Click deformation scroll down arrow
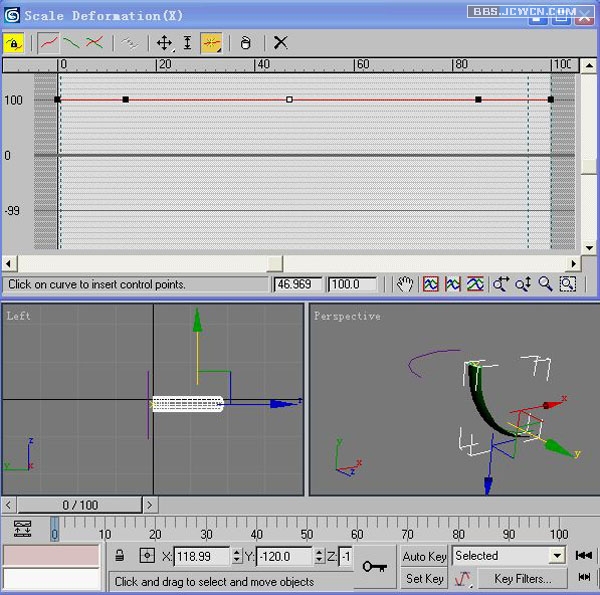Screen dimensions: 600x595 [589, 248]
